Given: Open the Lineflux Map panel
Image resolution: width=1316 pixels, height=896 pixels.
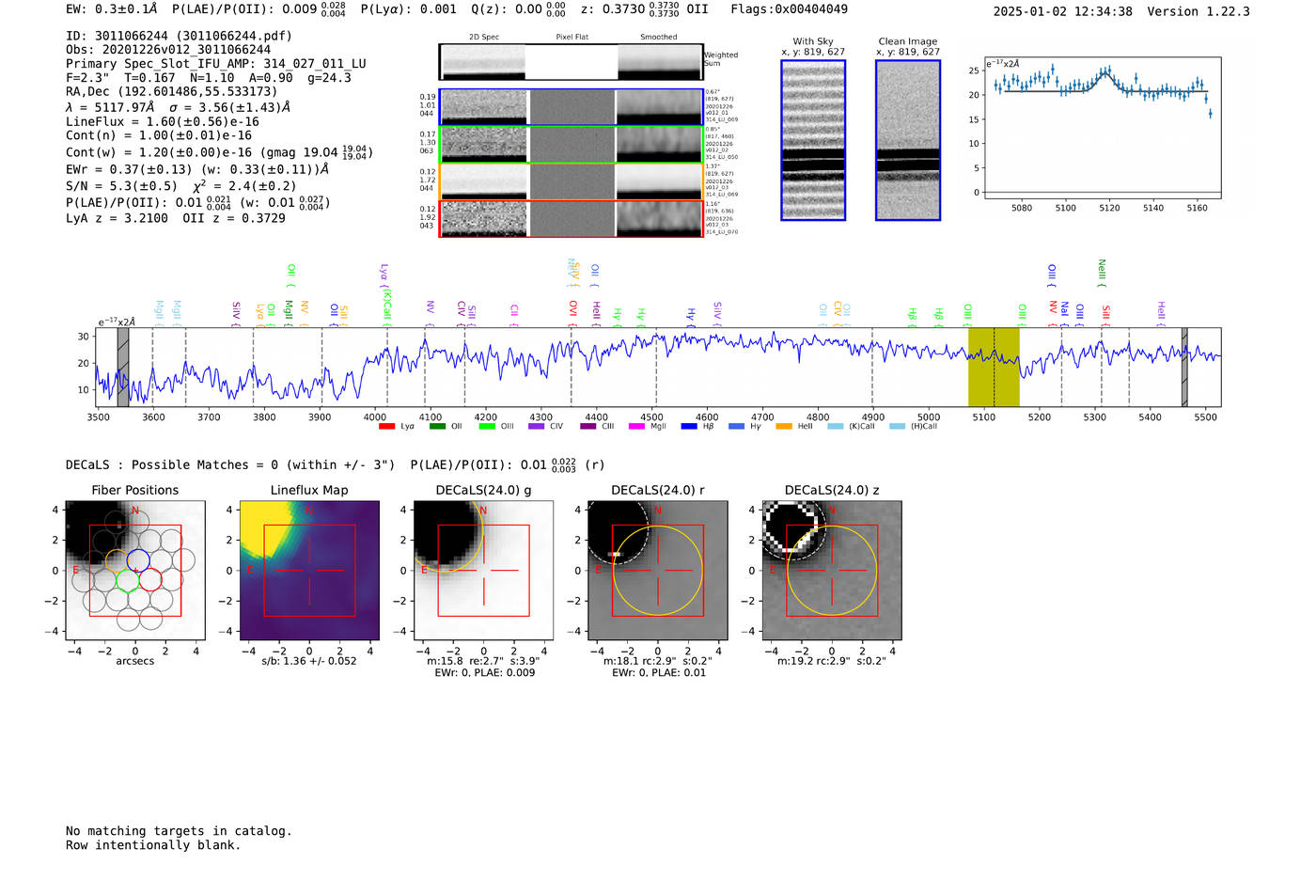Looking at the screenshot, I should tap(309, 571).
